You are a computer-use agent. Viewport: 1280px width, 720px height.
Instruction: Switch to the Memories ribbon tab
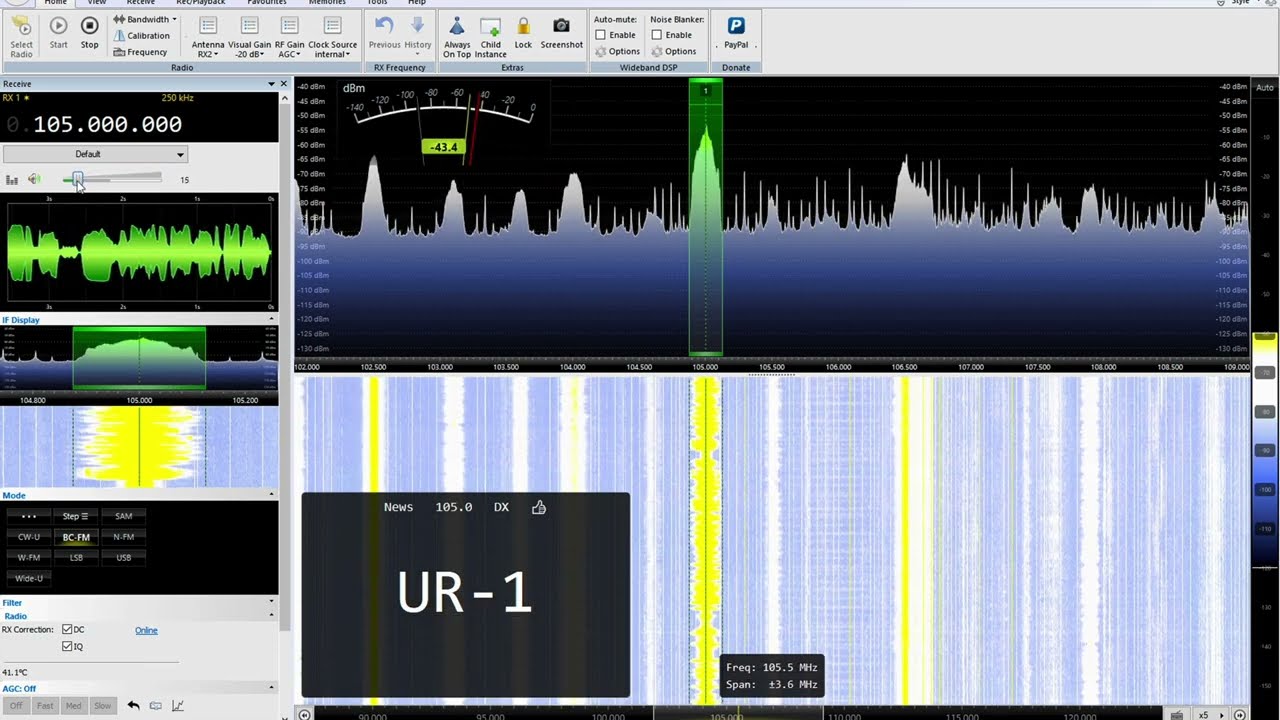click(x=327, y=3)
